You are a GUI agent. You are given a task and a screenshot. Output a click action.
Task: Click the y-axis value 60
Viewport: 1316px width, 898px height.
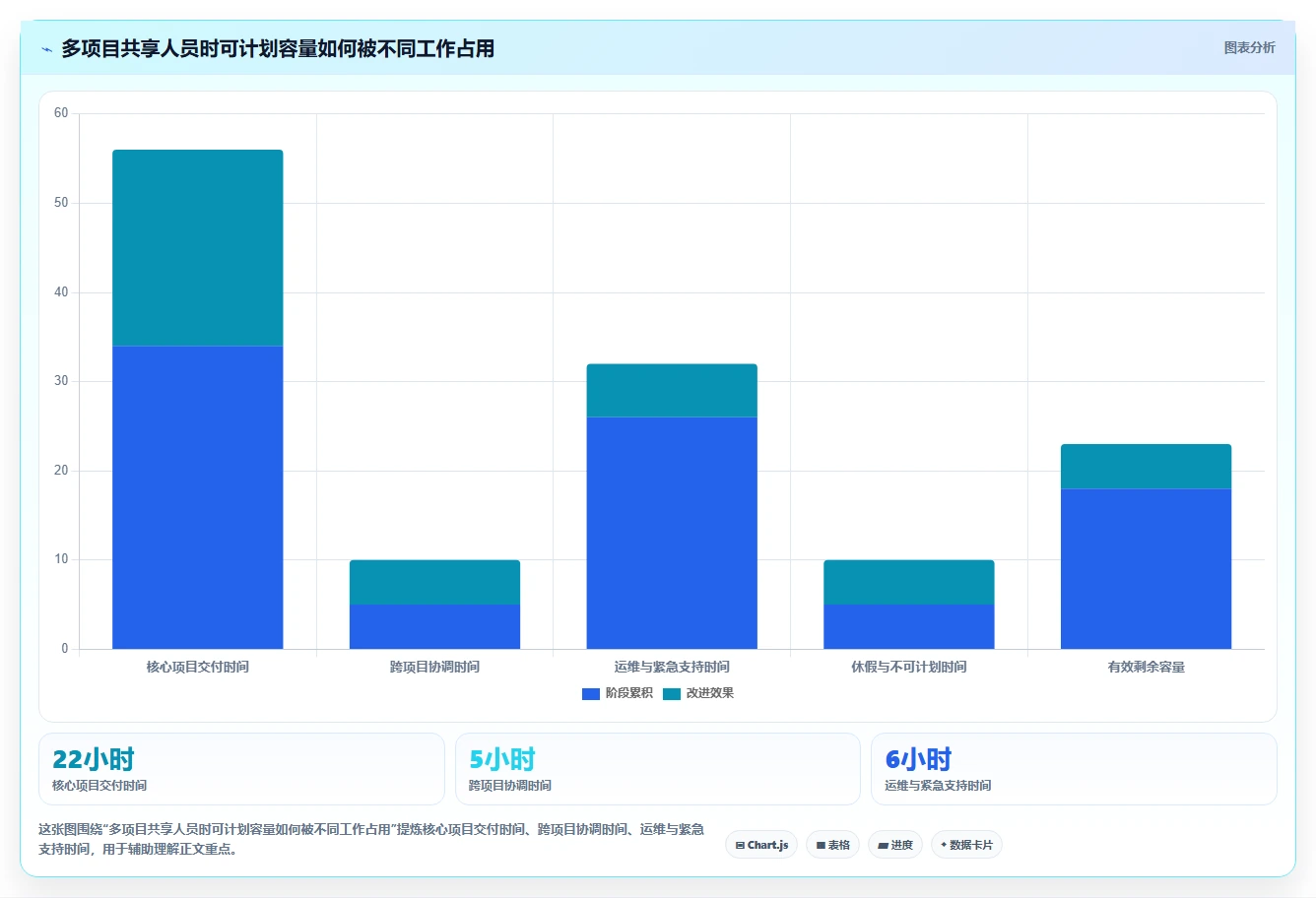(61, 113)
